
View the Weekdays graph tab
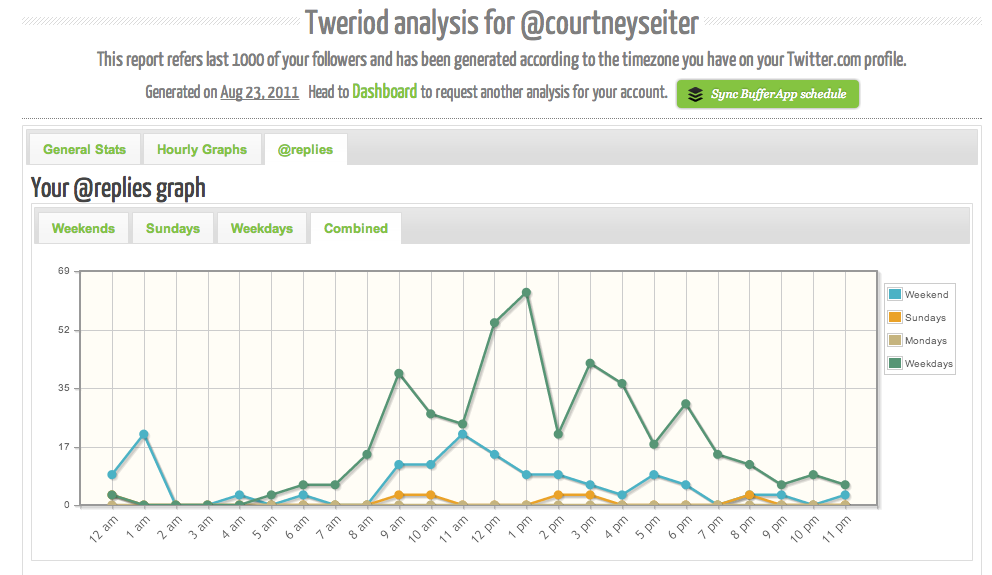pos(262,228)
